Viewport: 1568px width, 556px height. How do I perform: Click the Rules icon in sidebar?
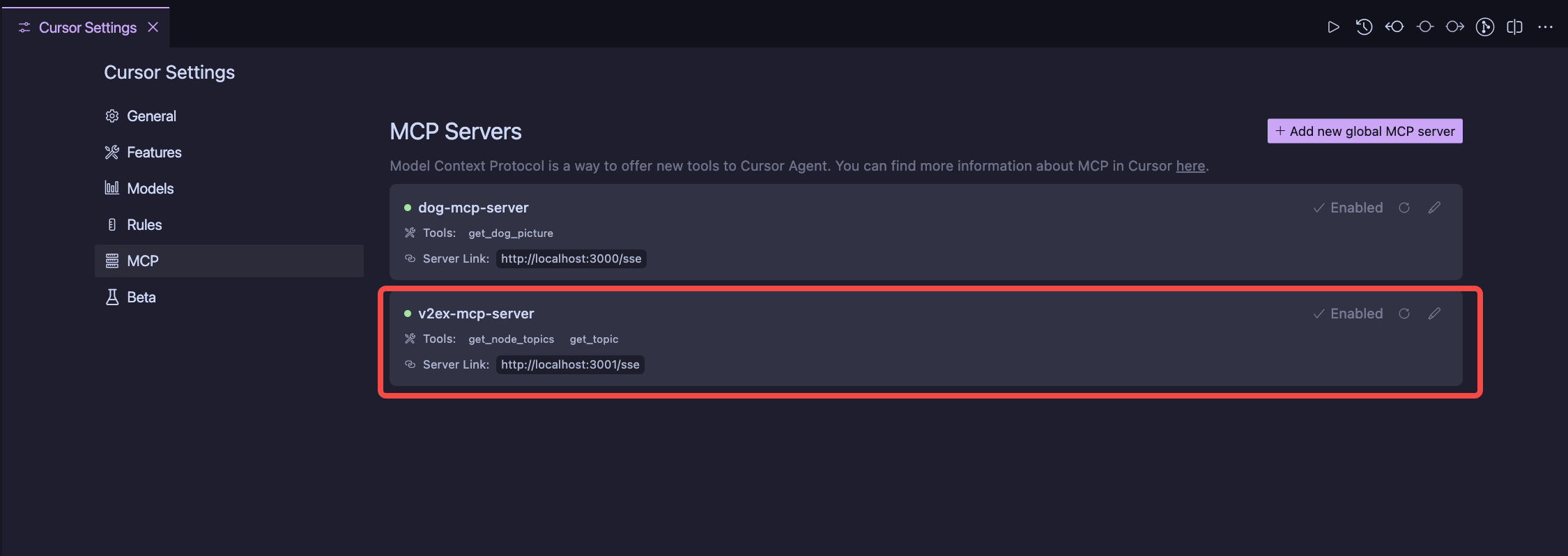(x=112, y=225)
